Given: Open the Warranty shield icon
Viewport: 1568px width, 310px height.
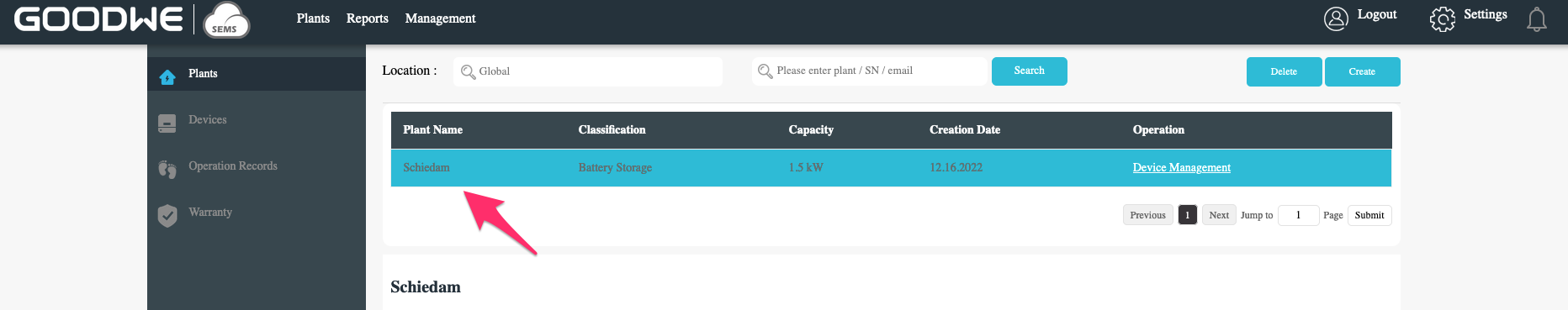Looking at the screenshot, I should [x=167, y=216].
